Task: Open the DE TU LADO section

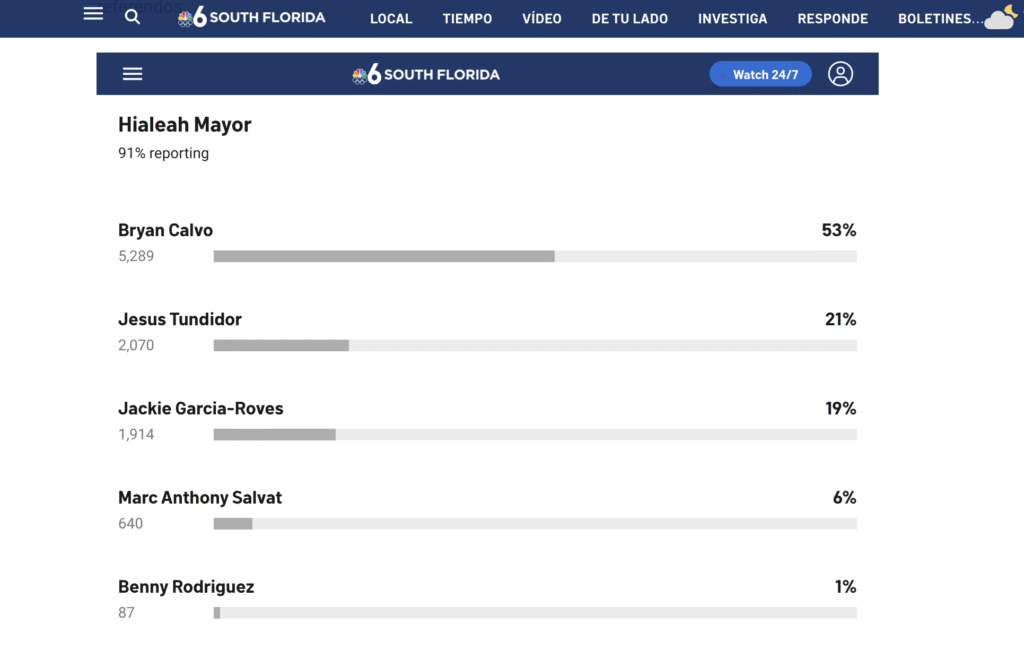Action: click(629, 19)
